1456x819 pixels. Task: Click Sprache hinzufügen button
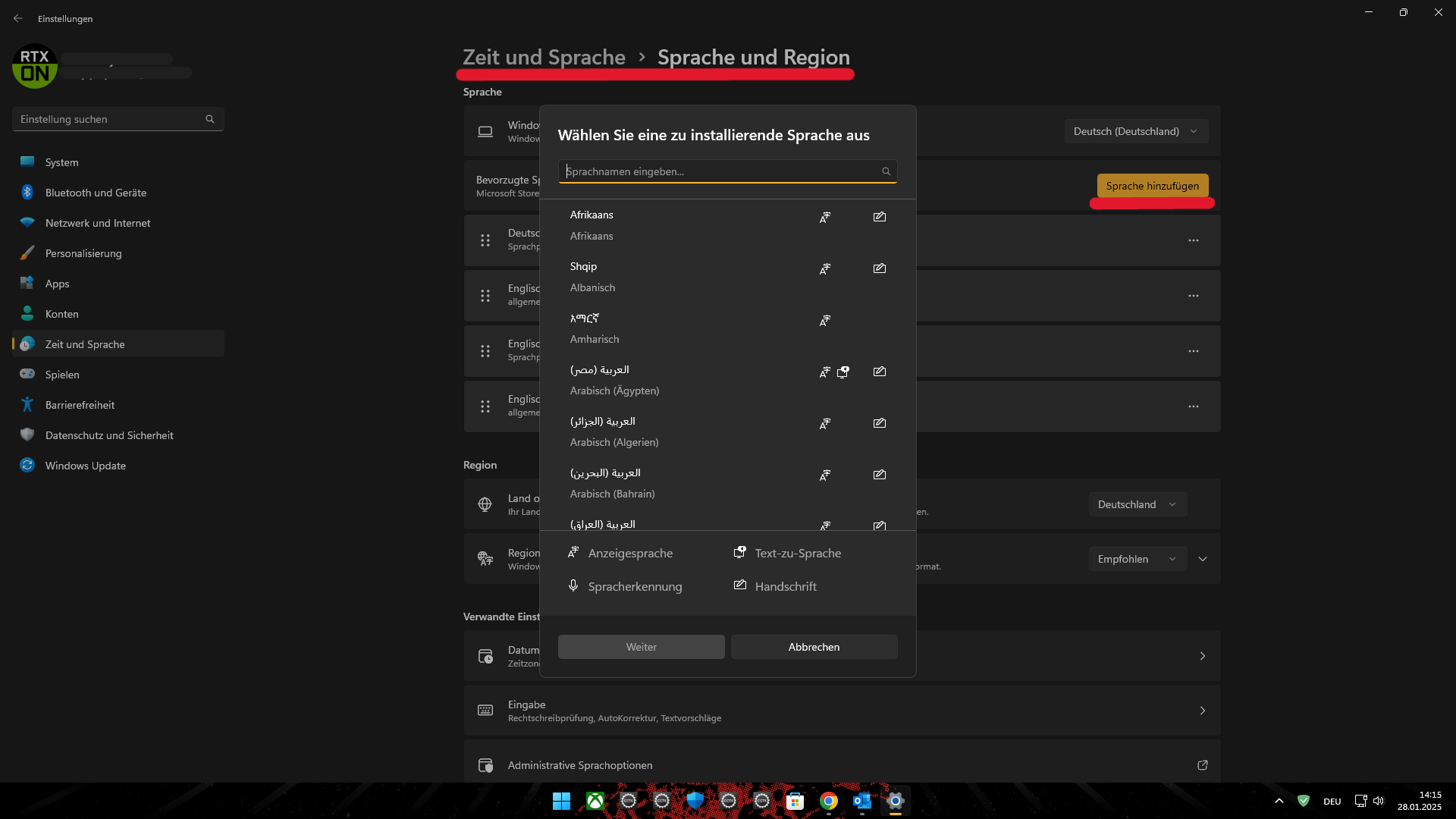tap(1153, 186)
